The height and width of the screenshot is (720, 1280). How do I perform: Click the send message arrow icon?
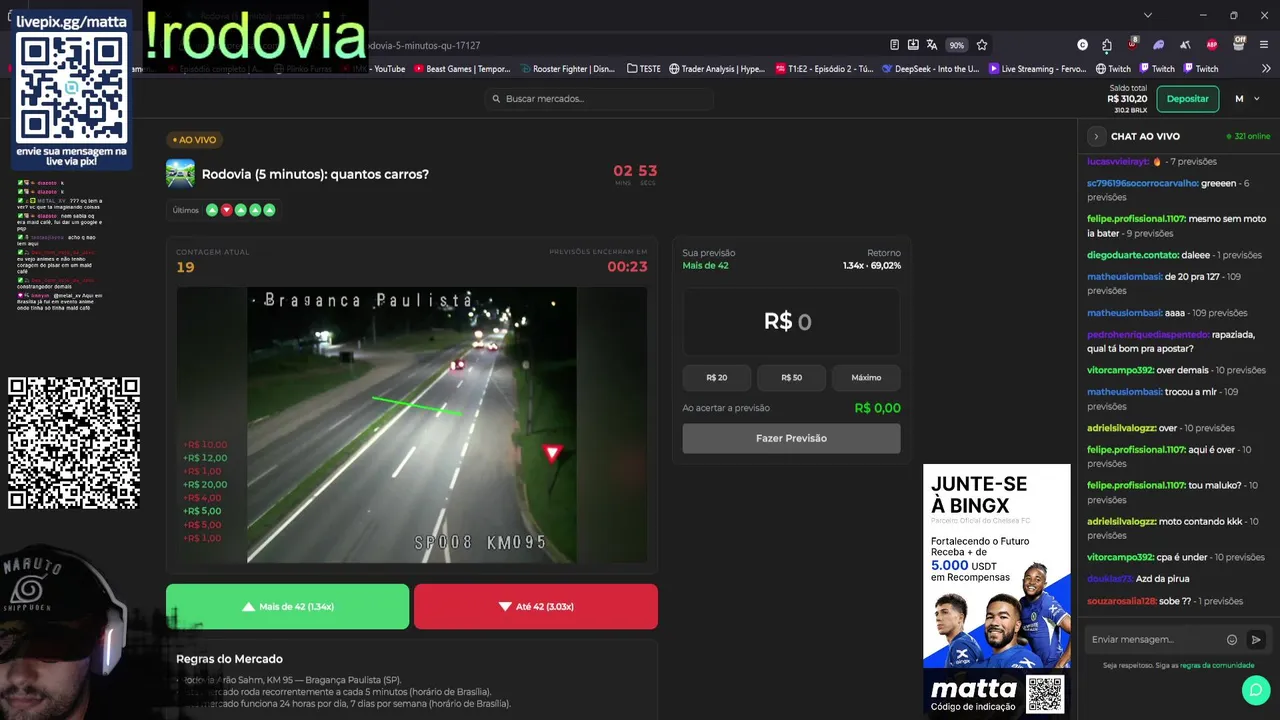1257,640
